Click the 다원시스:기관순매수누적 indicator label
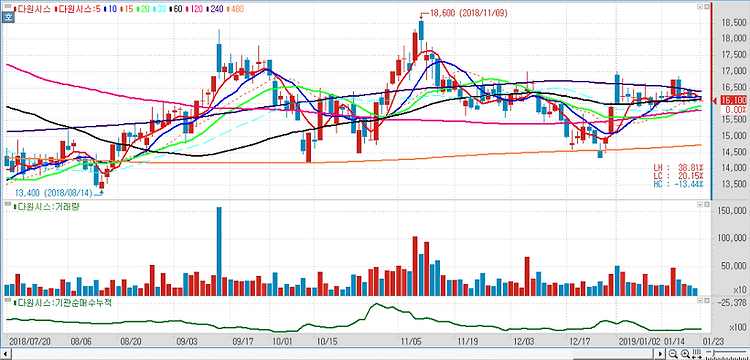Viewport: 750px width, 360px height. coord(62,303)
